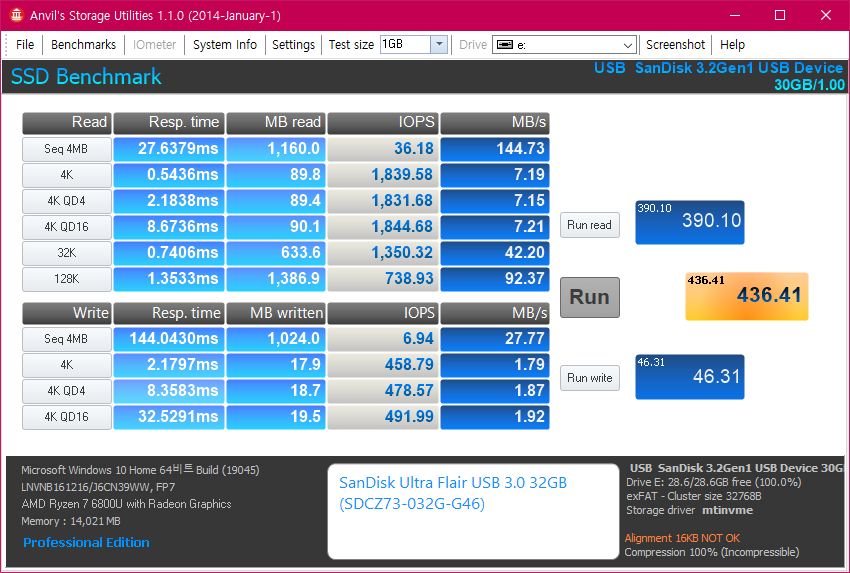Select the write 4K test button
The width and height of the screenshot is (850, 573).
pyautogui.click(x=67, y=365)
